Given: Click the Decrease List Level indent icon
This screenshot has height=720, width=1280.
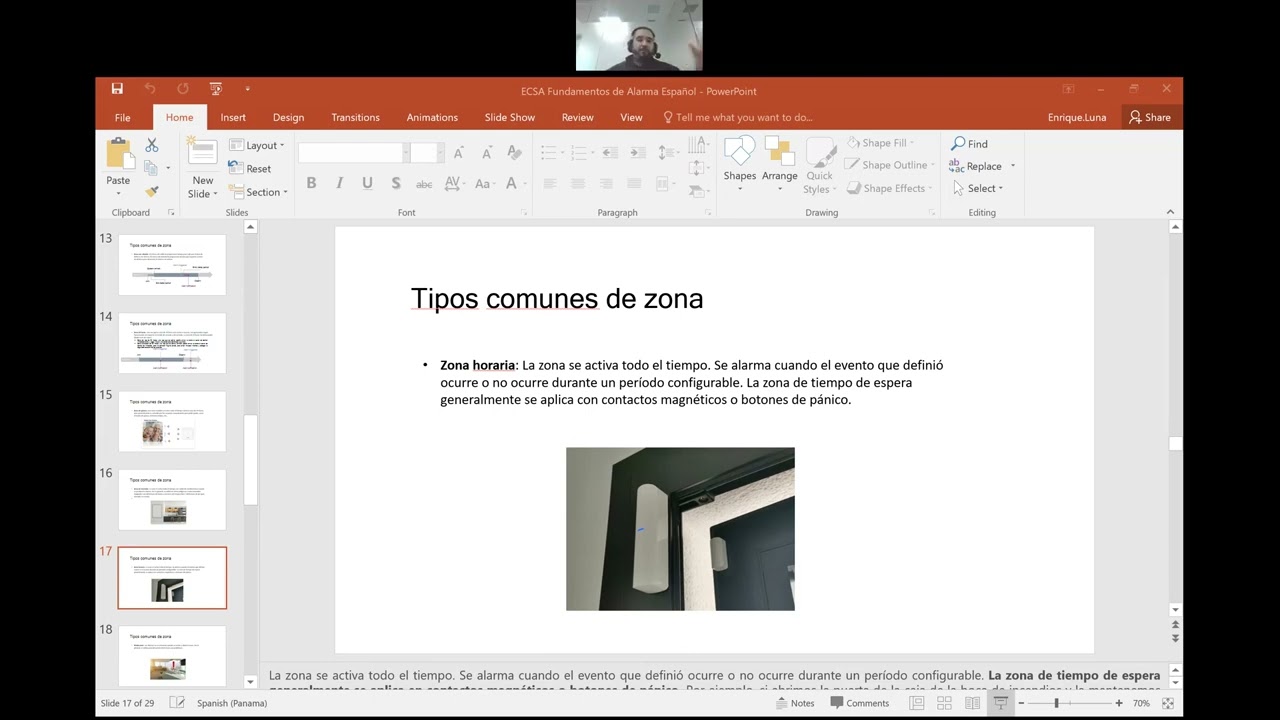Looking at the screenshot, I should 610,153.
